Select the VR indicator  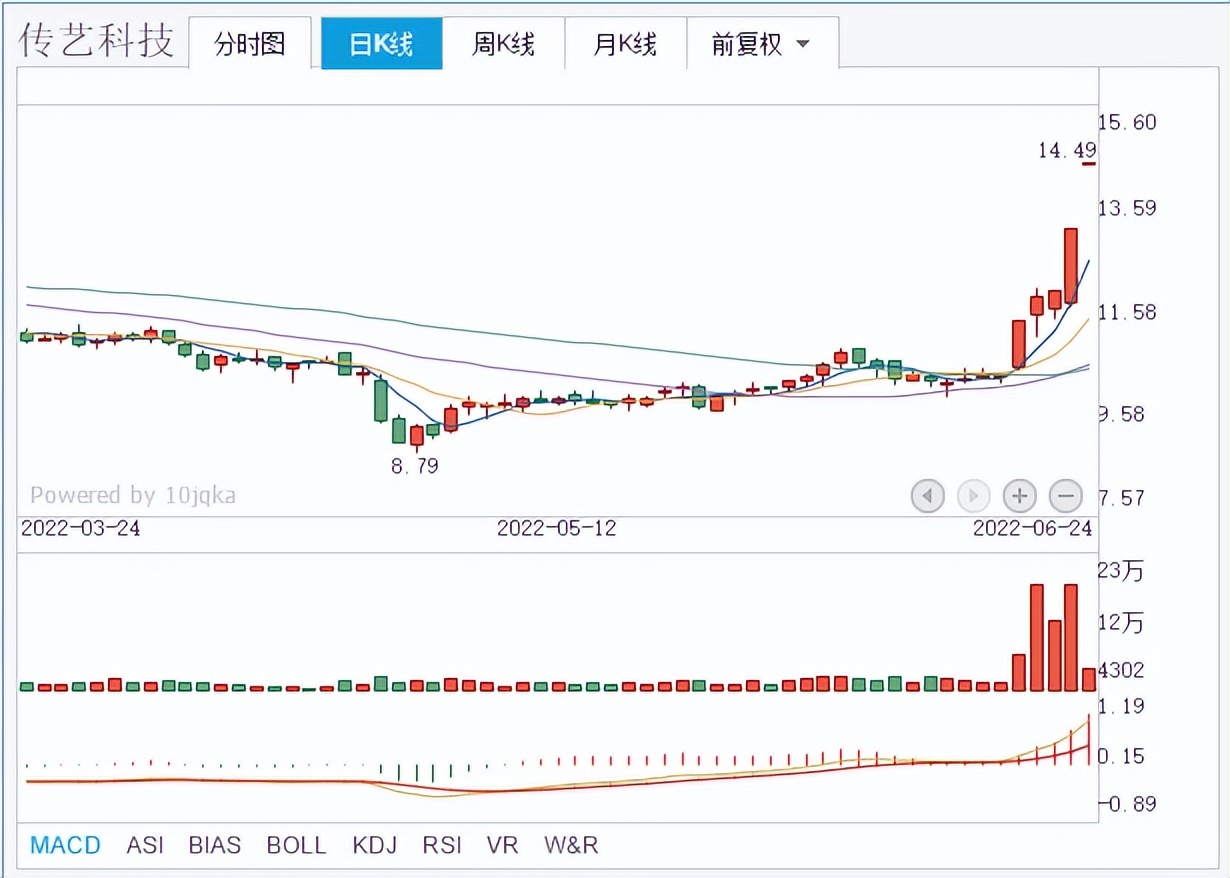coord(502,845)
